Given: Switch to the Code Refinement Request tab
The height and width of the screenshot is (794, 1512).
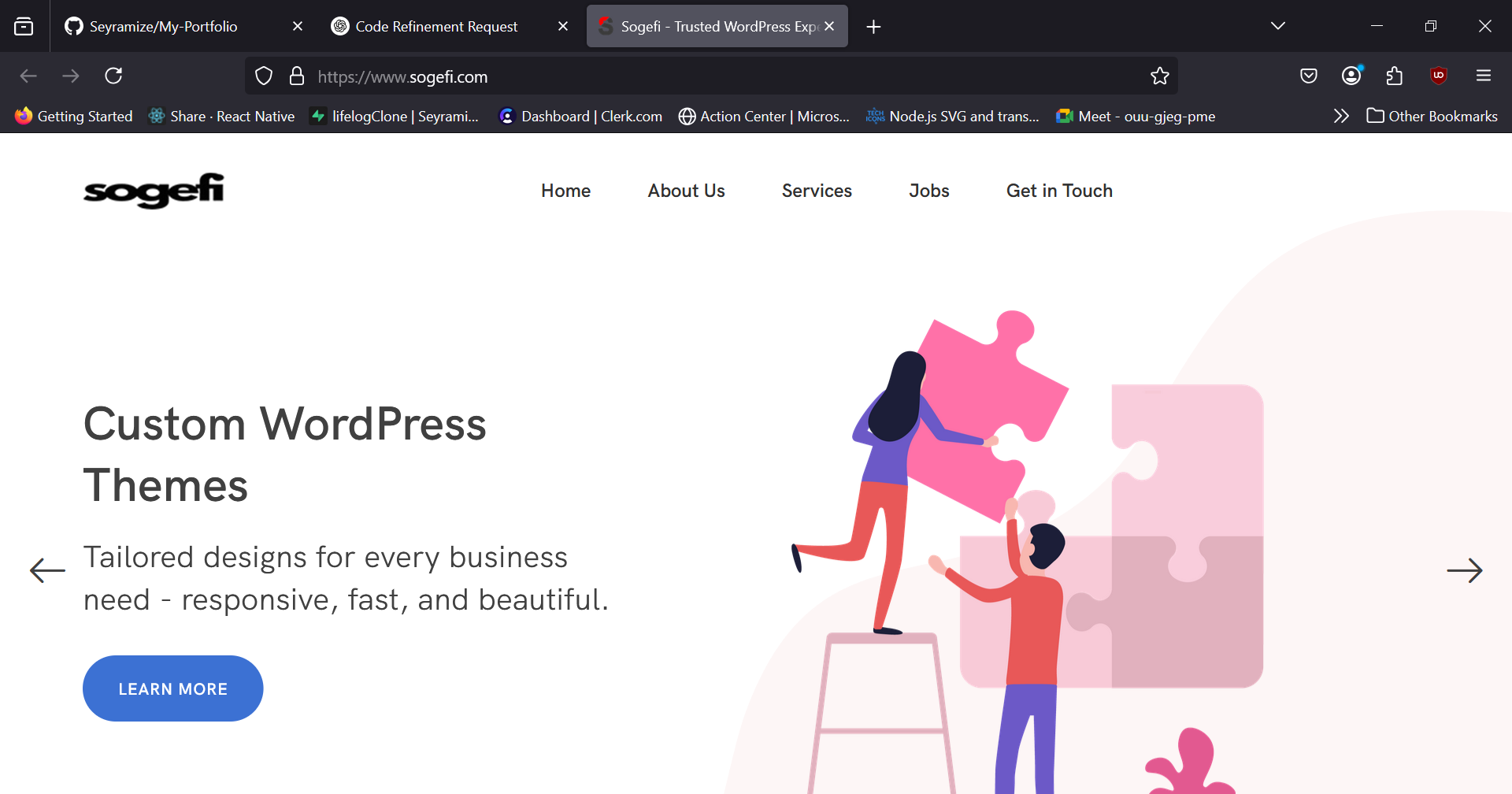Looking at the screenshot, I should (x=437, y=26).
